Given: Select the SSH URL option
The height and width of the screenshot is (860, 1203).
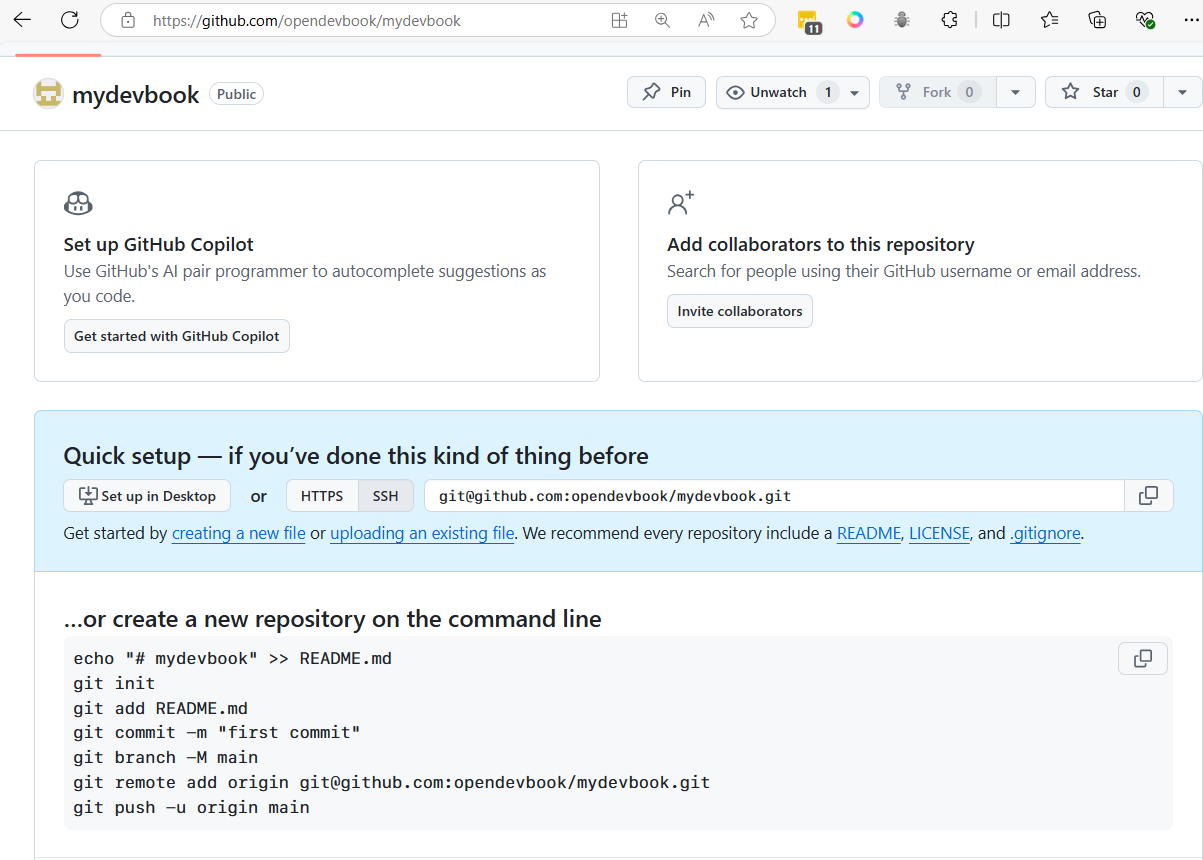Looking at the screenshot, I should click(385, 496).
